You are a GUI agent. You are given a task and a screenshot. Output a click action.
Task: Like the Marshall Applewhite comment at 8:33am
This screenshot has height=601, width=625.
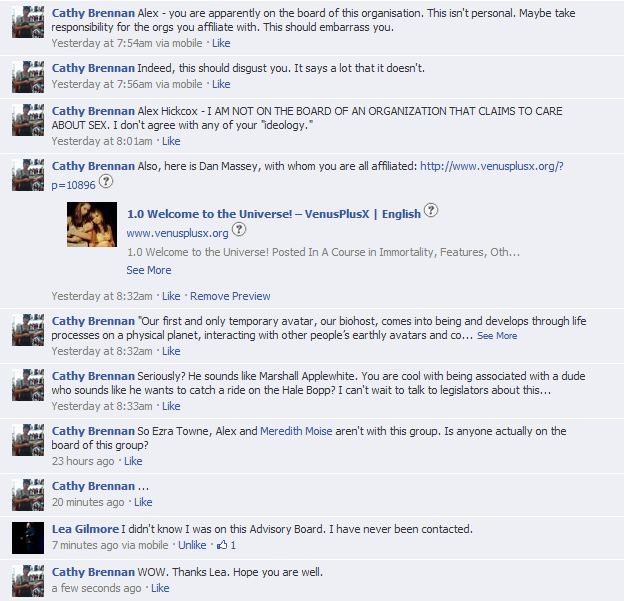(x=171, y=406)
